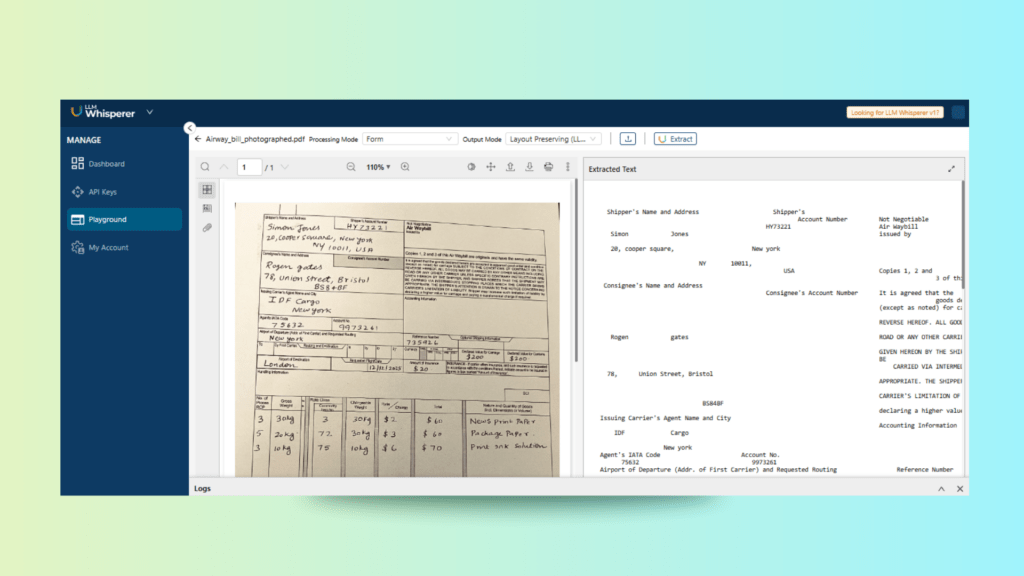Zoom in the PDF with plus magnifier
The height and width of the screenshot is (576, 1024).
pos(405,167)
